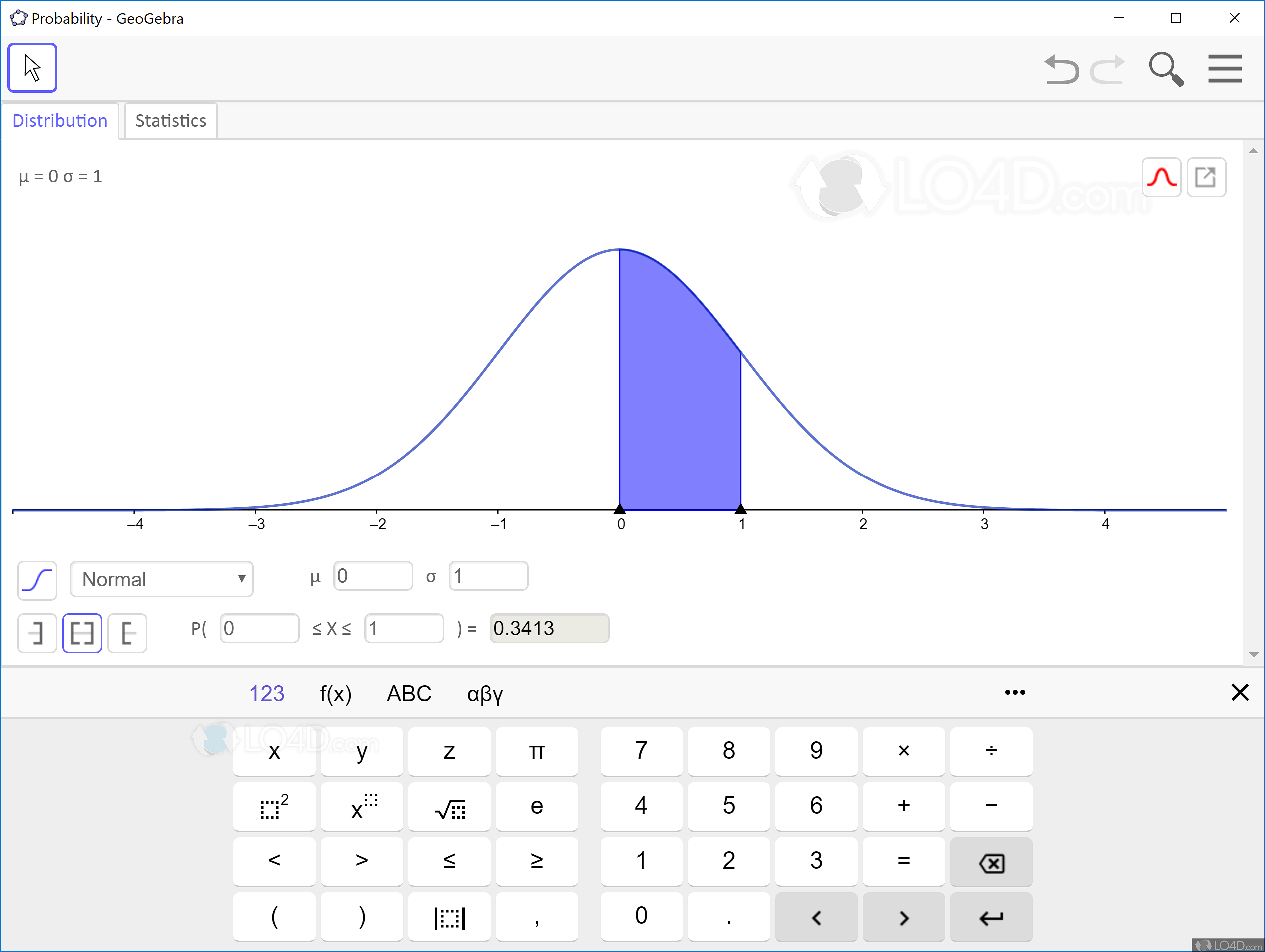Select the right-tail probability mode

coord(127,633)
